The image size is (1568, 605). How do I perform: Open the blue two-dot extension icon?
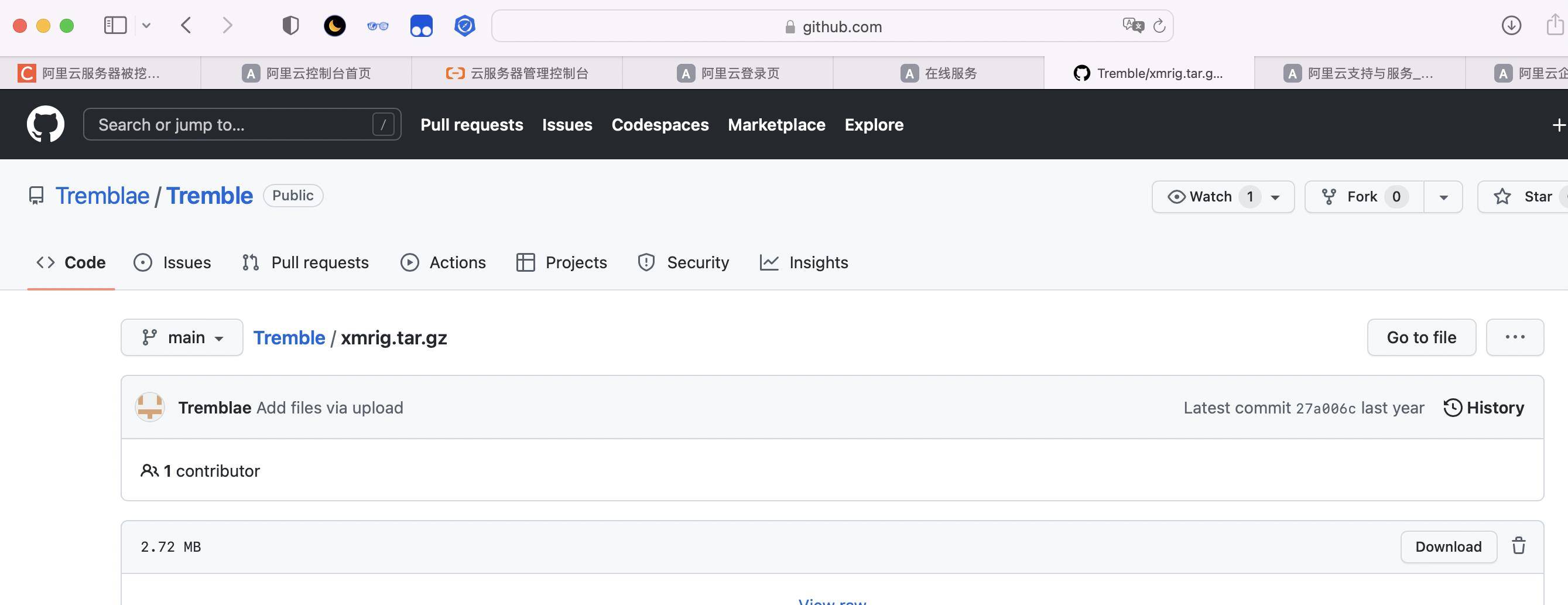point(421,26)
